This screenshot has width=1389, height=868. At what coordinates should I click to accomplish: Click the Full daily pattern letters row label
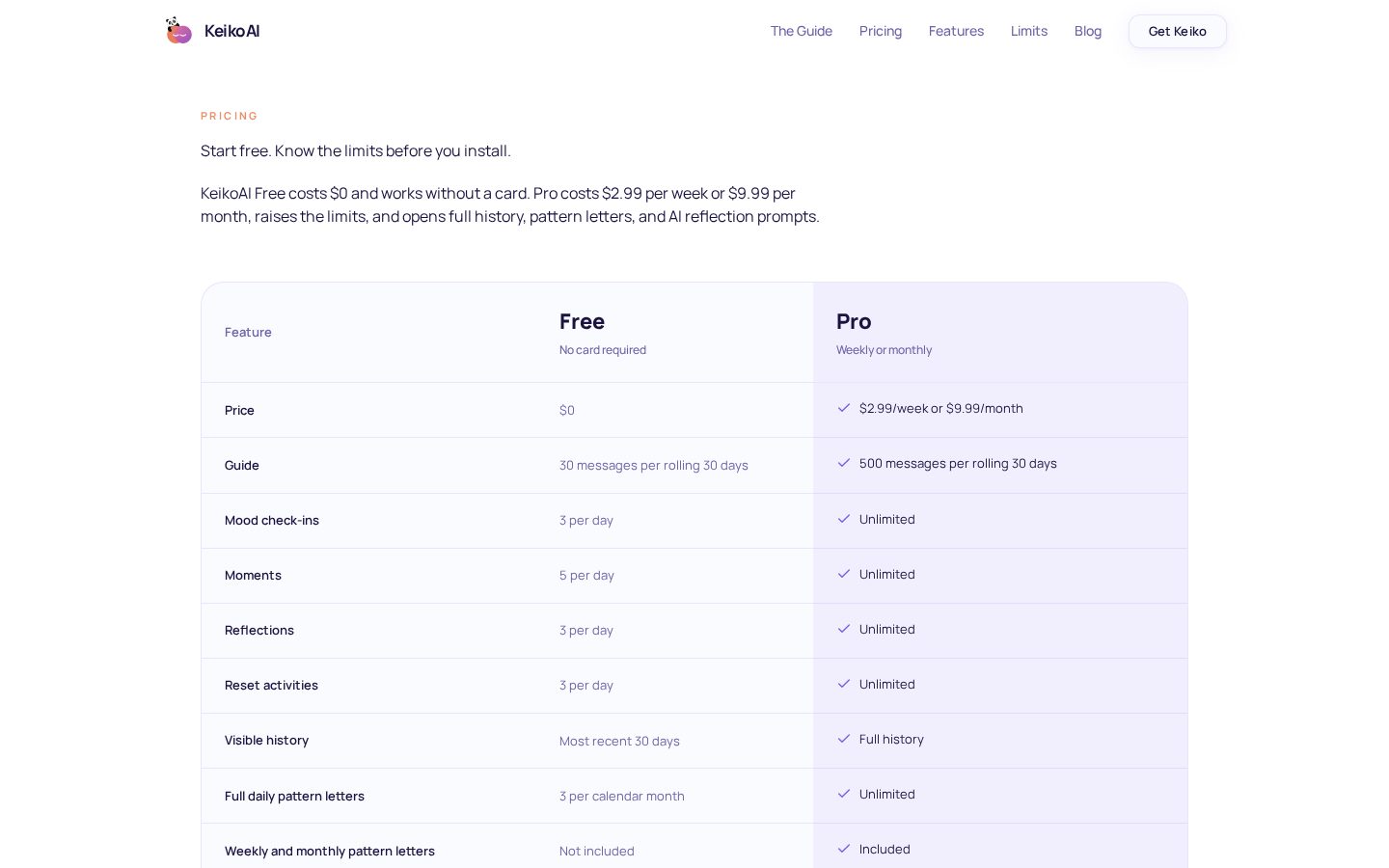[x=294, y=796]
